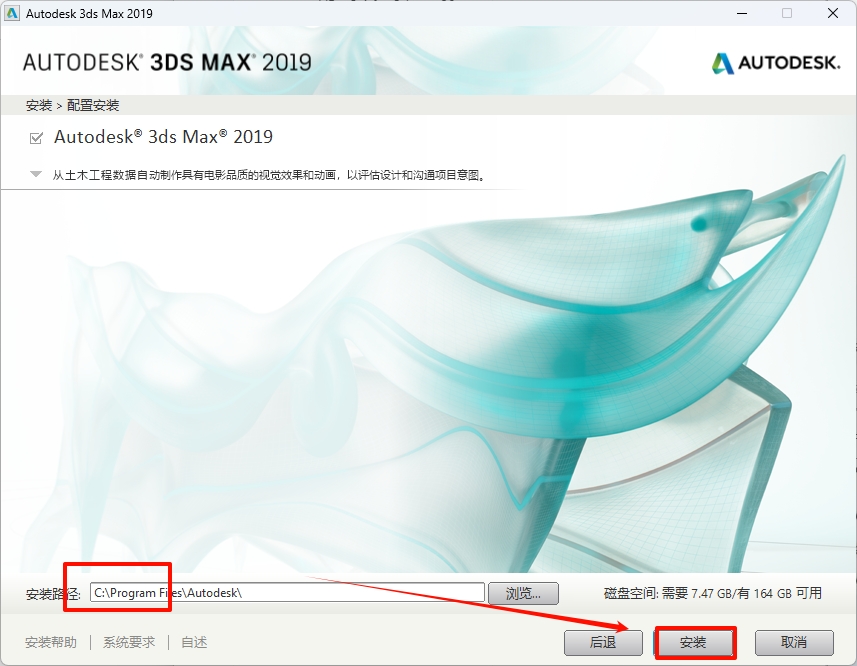Click the AUTODESK 3DS MAX 2019 banner logo
Image resolution: width=857 pixels, height=666 pixels.
pyautogui.click(x=167, y=61)
